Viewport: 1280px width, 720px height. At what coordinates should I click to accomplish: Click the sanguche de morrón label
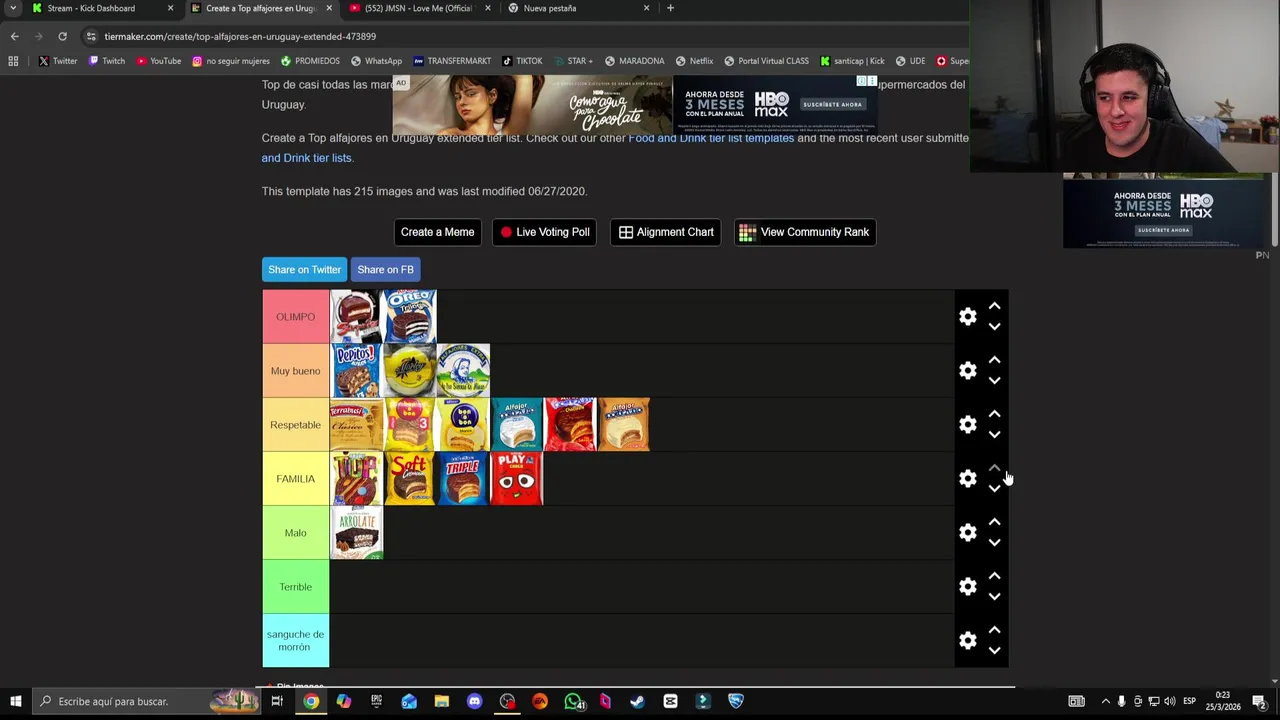pyautogui.click(x=295, y=641)
